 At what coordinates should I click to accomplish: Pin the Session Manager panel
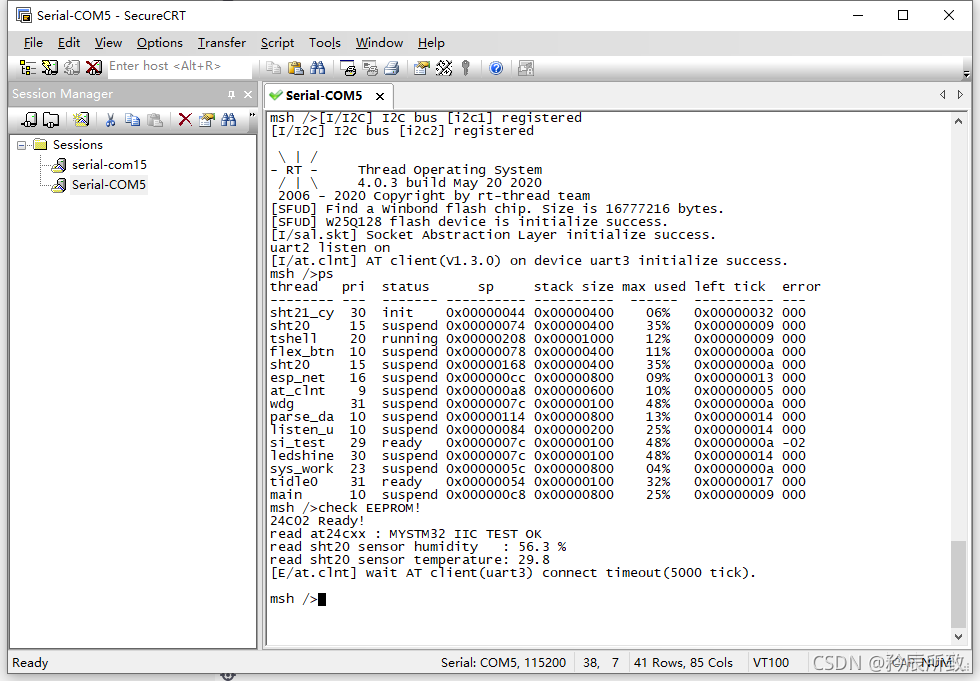(x=231, y=94)
